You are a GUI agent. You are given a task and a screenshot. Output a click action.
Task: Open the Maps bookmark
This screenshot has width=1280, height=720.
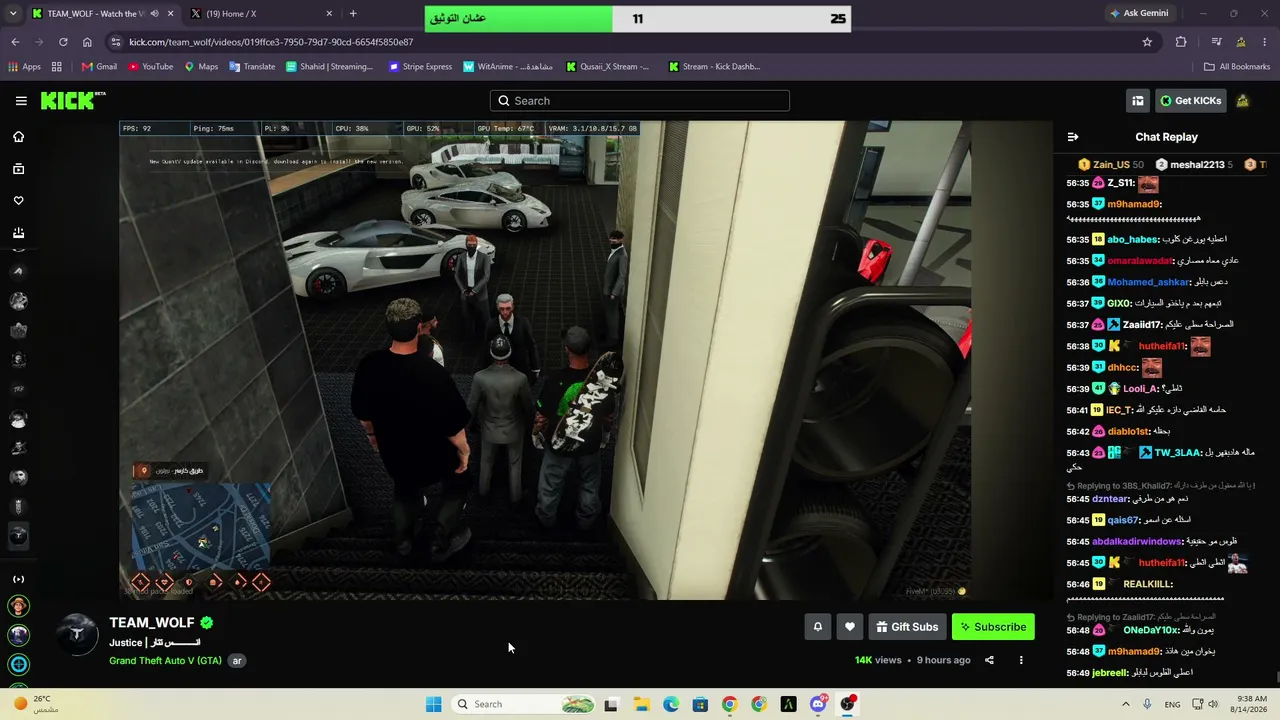(x=200, y=67)
